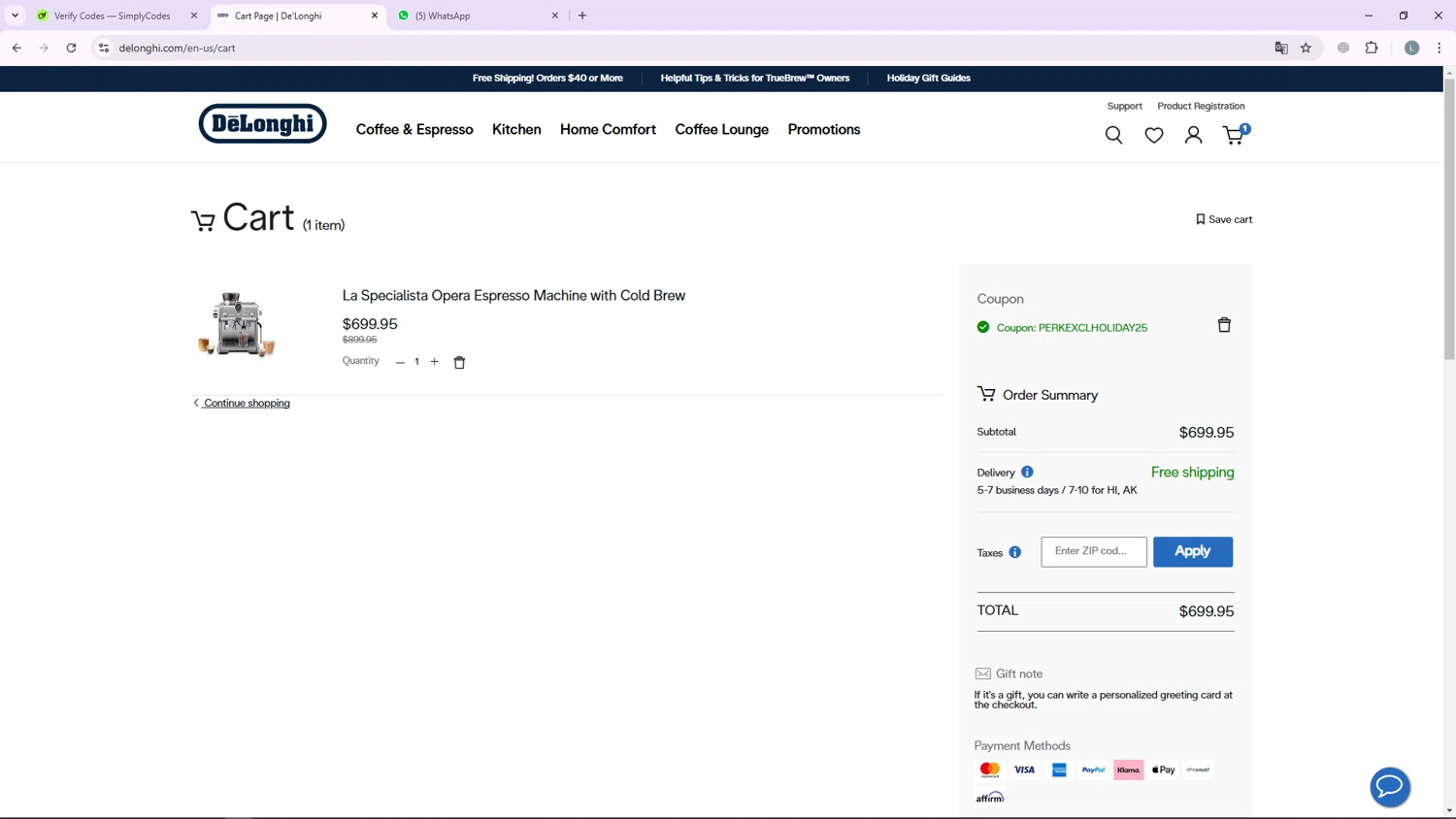
Task: Open Promotions menu
Action: click(824, 129)
